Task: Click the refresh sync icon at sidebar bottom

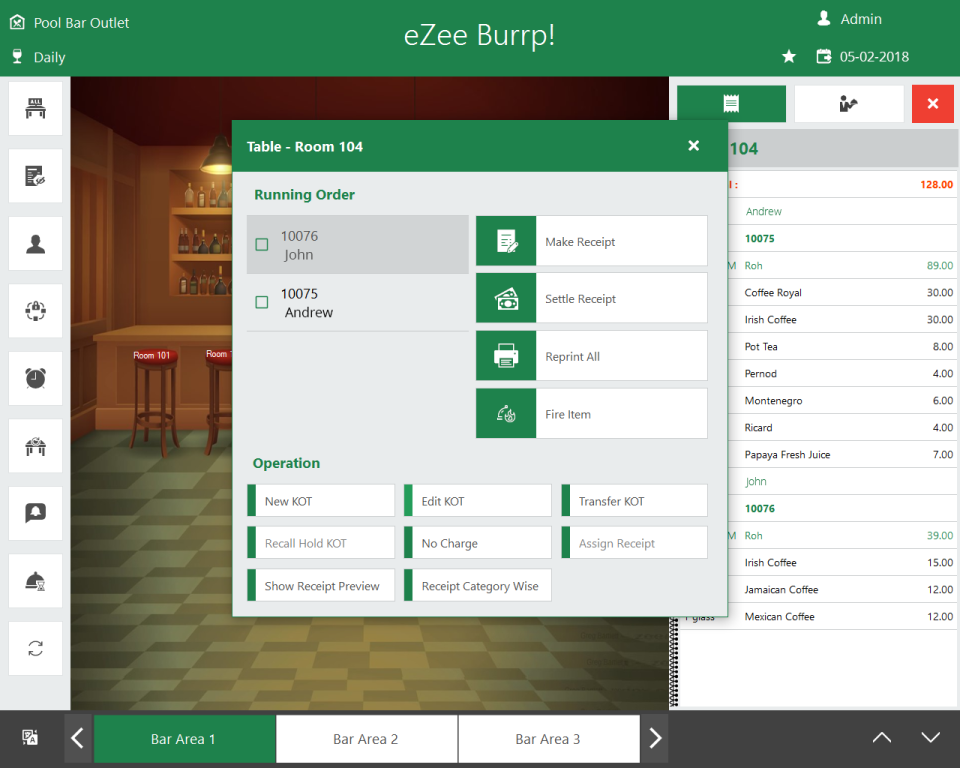Action: click(35, 648)
